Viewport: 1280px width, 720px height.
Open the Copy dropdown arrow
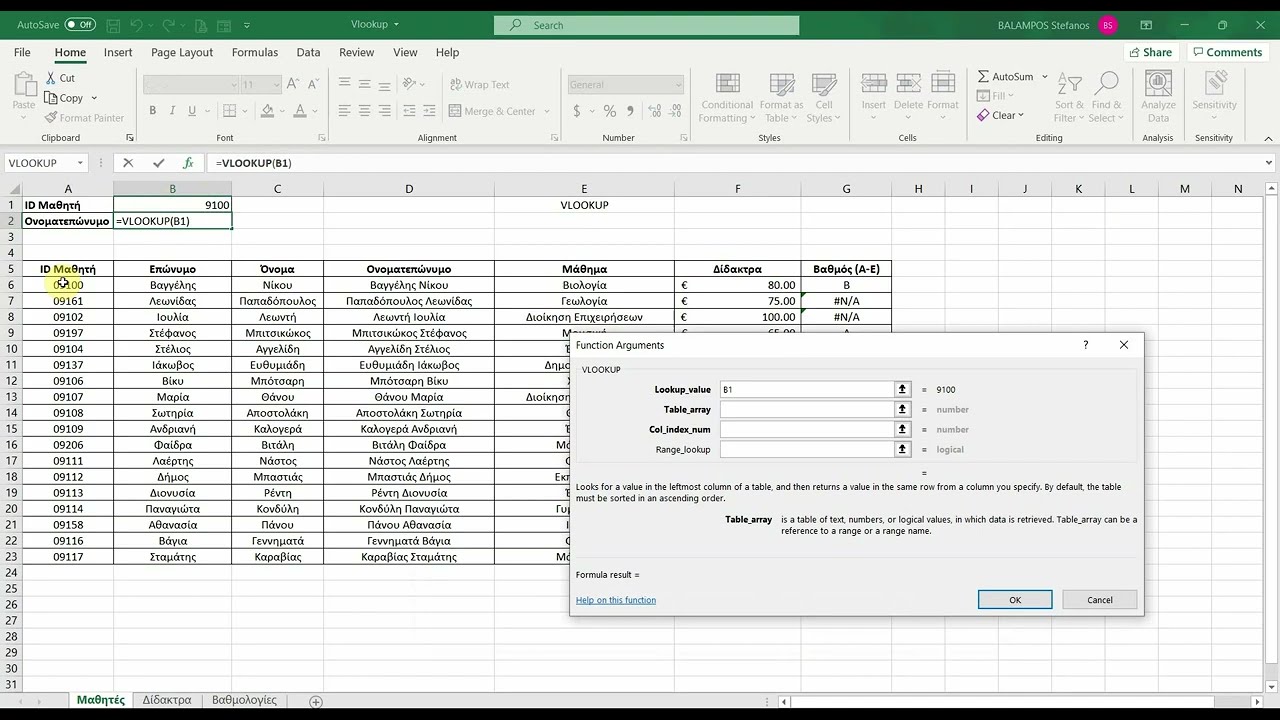coord(94,98)
